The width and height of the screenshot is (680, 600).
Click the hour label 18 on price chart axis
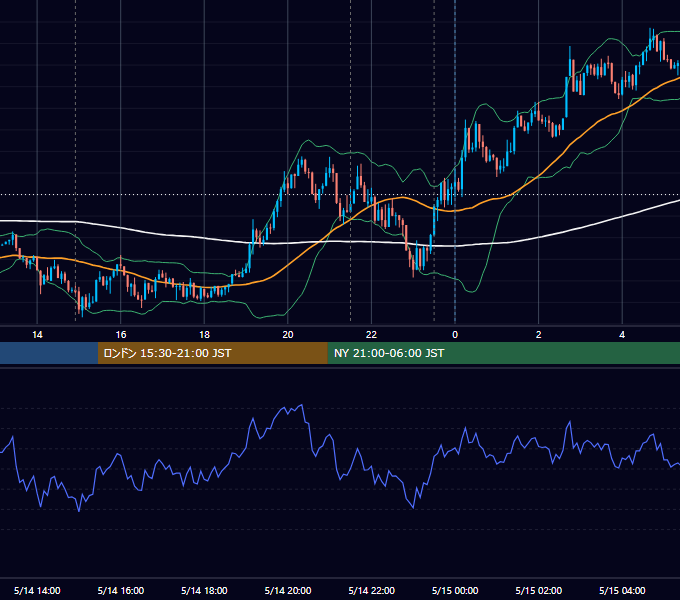(204, 335)
